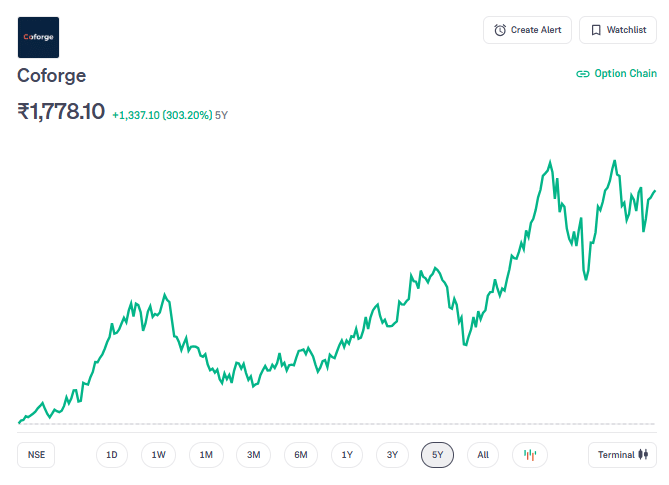Click the chart's highest peak point
The height and width of the screenshot is (485, 669).
click(x=550, y=160)
